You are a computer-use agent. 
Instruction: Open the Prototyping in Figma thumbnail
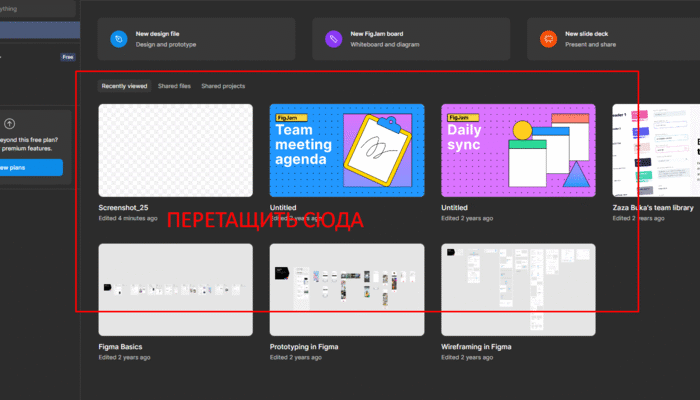(x=346, y=289)
